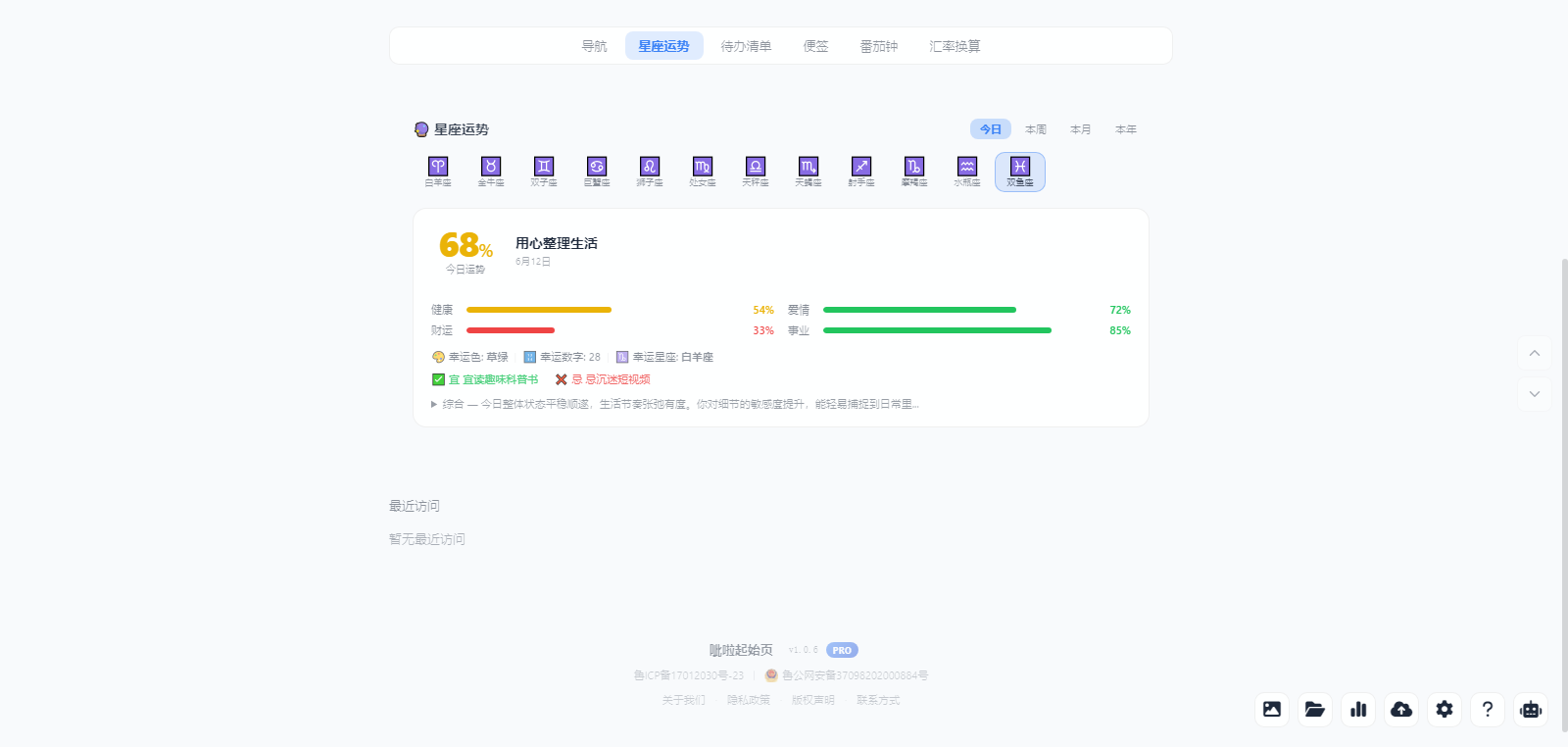Switch to the 番茄钟 tab

(879, 46)
